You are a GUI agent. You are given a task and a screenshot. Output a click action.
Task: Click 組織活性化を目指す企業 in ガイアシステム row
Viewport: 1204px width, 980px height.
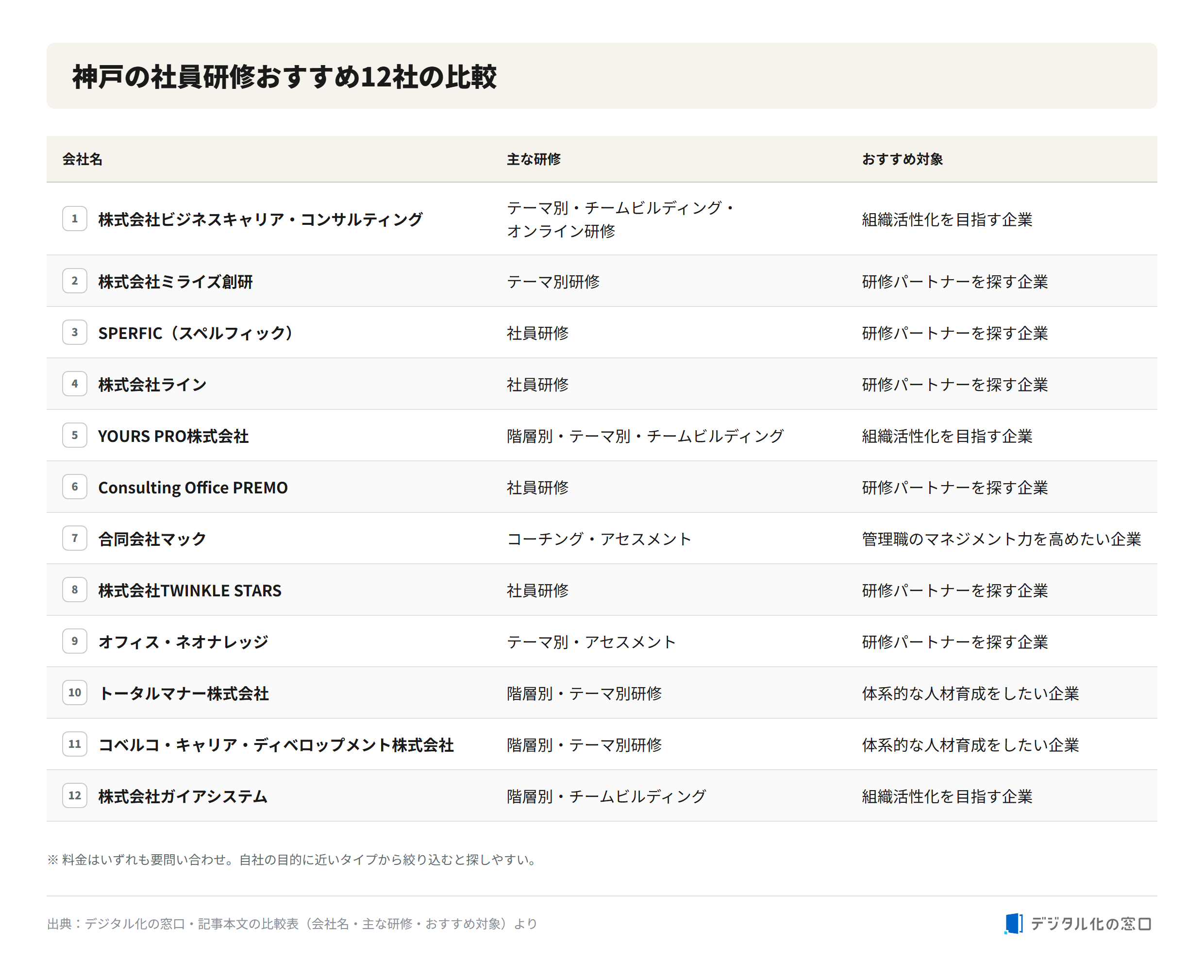tap(947, 796)
